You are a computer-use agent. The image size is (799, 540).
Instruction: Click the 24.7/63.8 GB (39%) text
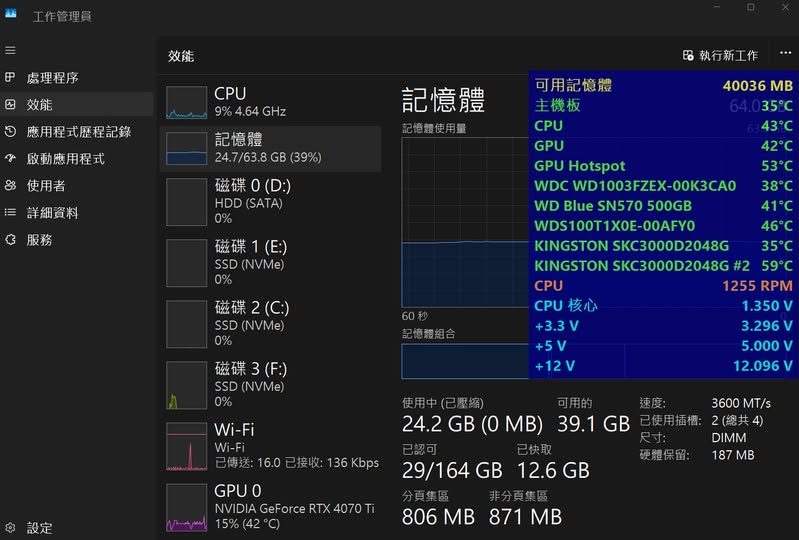[268, 157]
